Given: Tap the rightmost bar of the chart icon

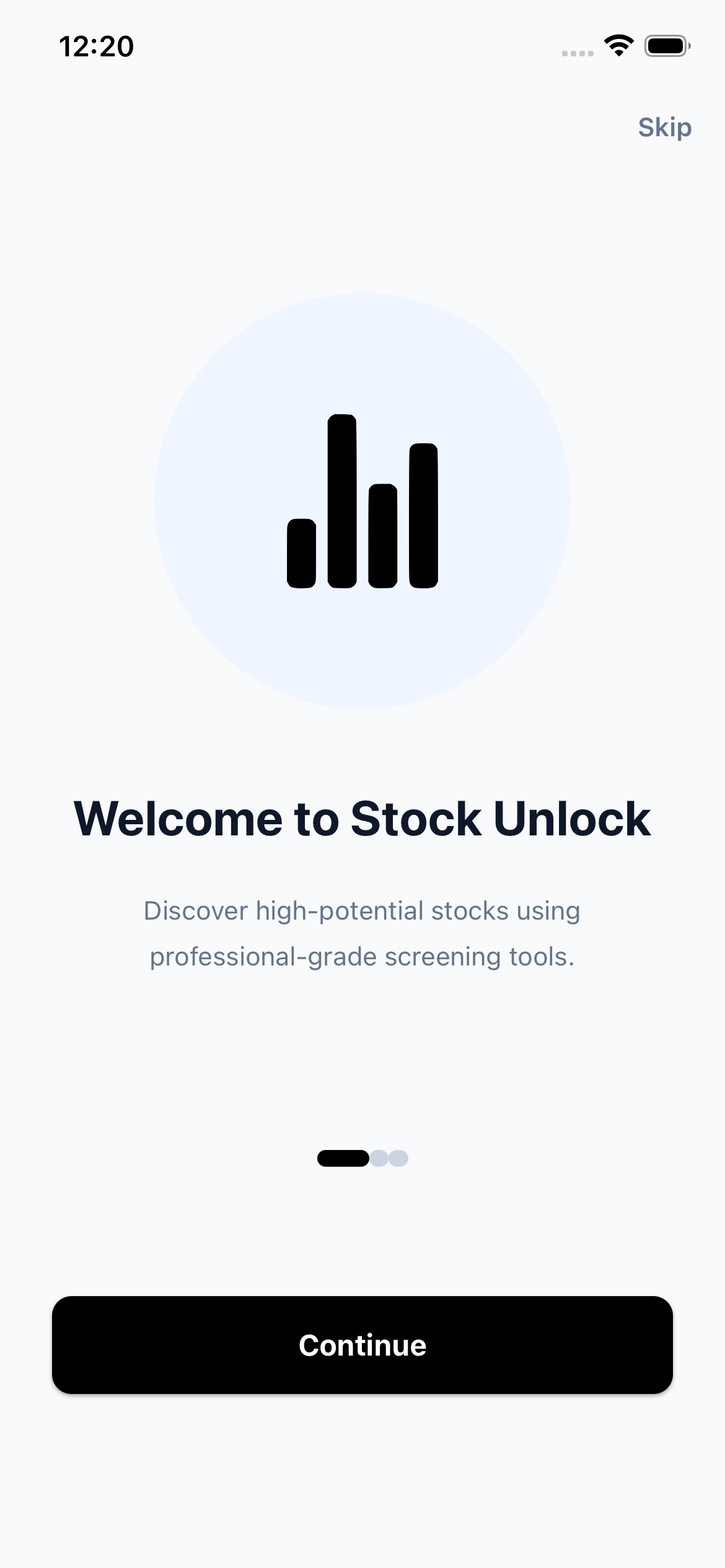Looking at the screenshot, I should pyautogui.click(x=423, y=515).
